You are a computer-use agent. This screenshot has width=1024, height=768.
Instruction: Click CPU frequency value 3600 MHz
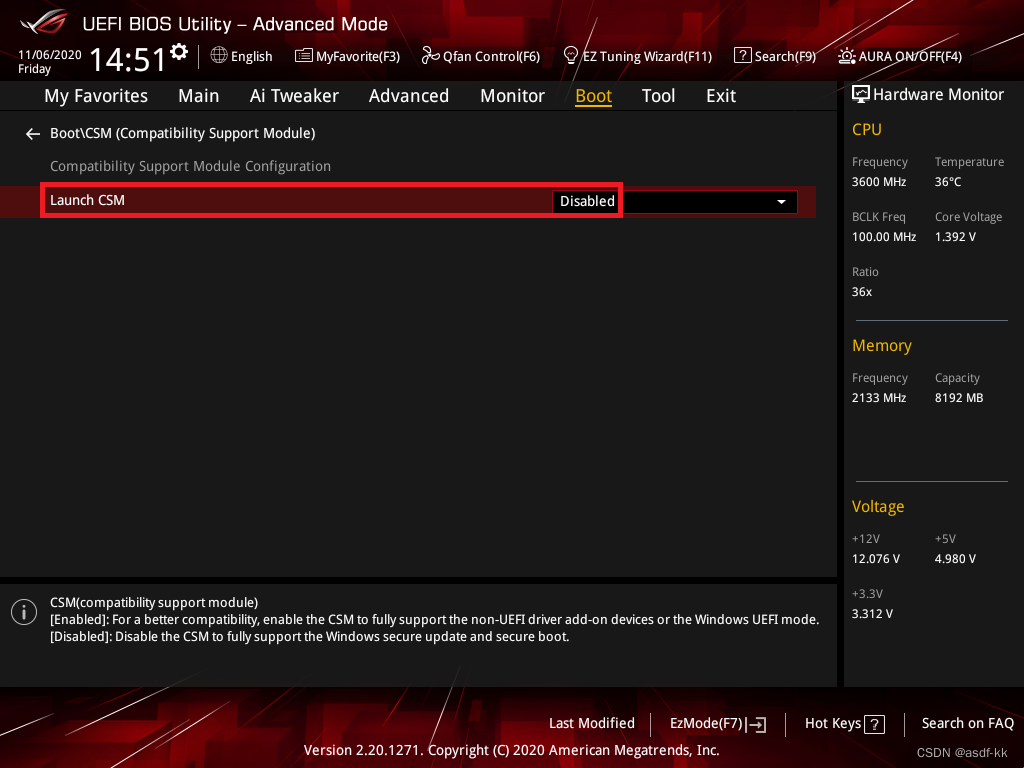click(878, 182)
